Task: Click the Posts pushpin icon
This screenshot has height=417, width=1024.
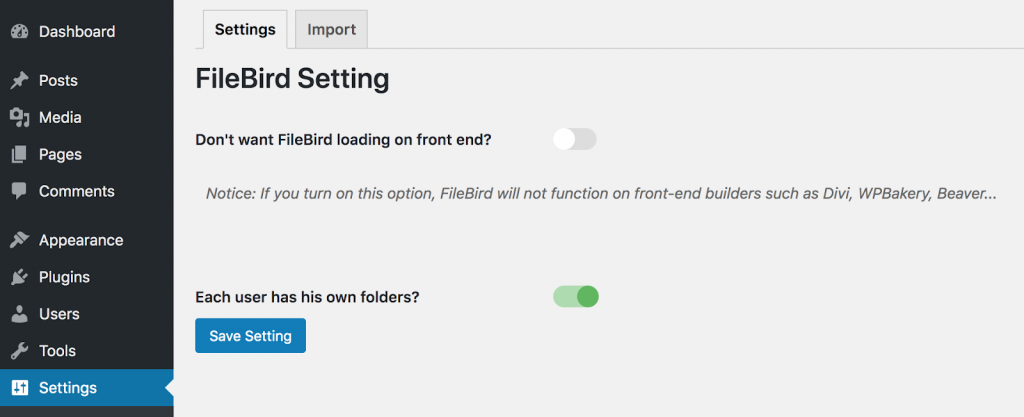Action: coord(20,80)
